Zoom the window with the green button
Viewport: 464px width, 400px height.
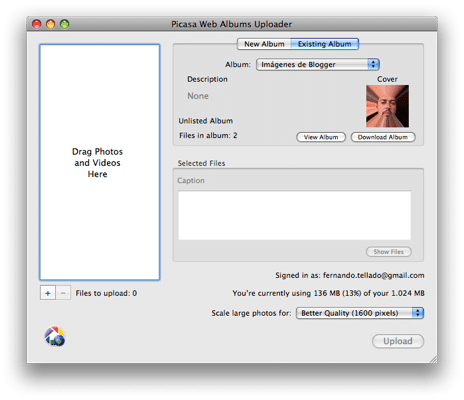click(64, 24)
